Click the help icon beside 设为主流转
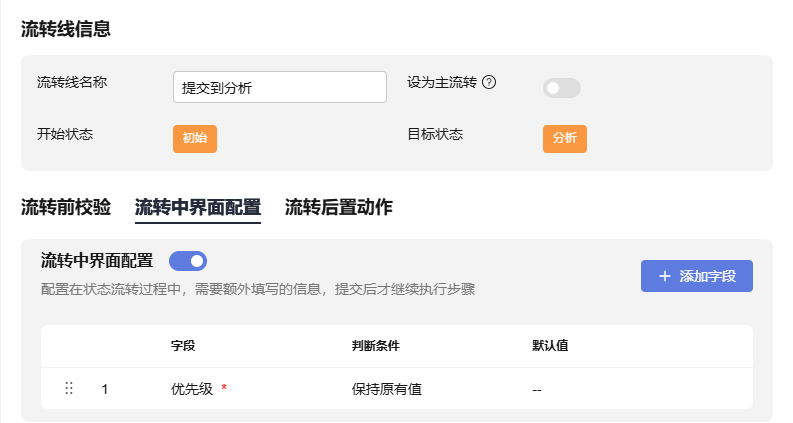This screenshot has height=423, width=793. click(x=489, y=82)
